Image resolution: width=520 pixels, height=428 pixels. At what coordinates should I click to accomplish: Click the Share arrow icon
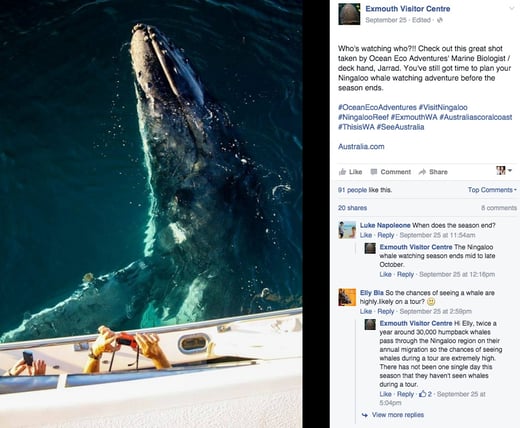[x=422, y=172]
